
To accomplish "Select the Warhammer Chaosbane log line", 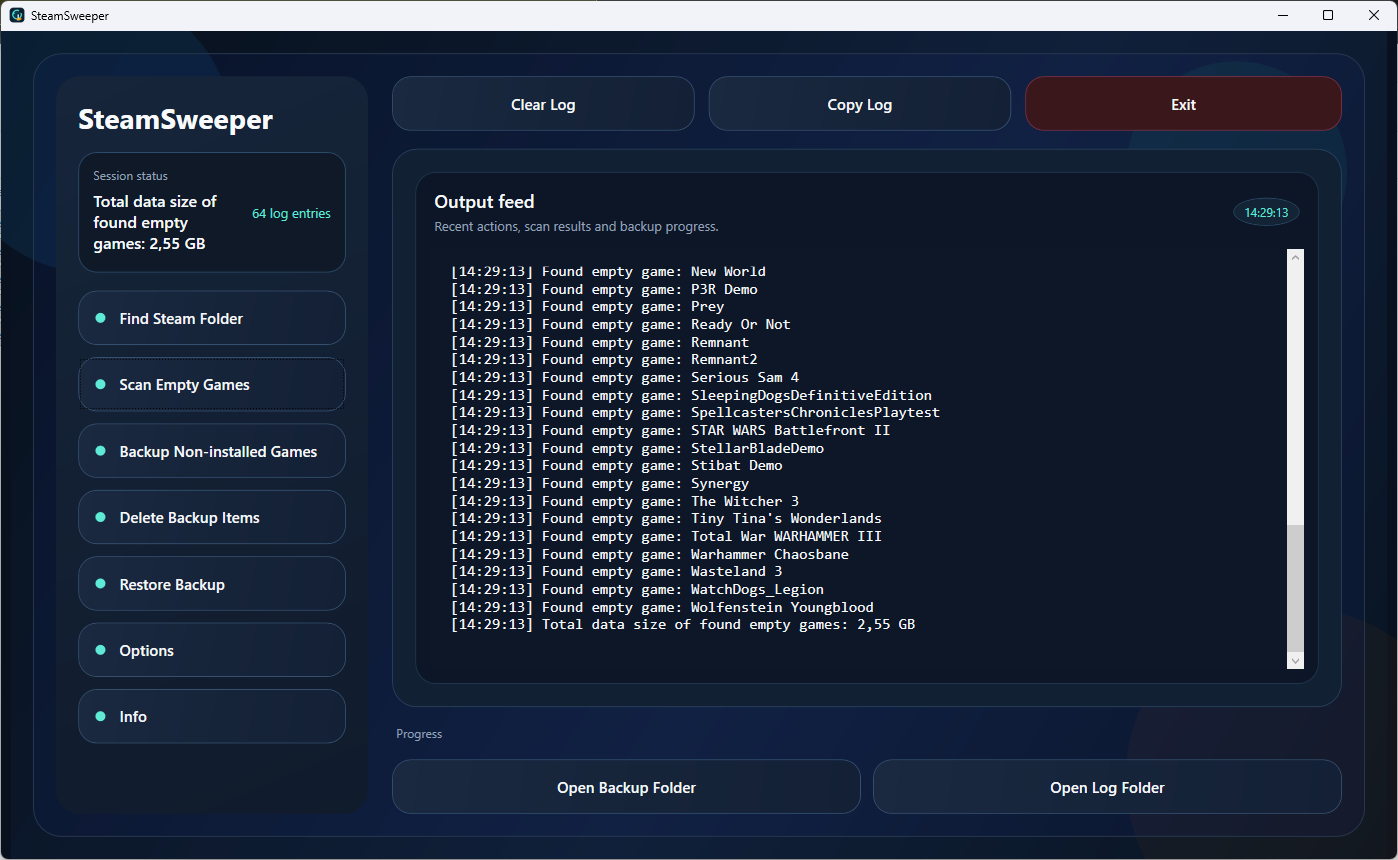I will click(x=650, y=554).
